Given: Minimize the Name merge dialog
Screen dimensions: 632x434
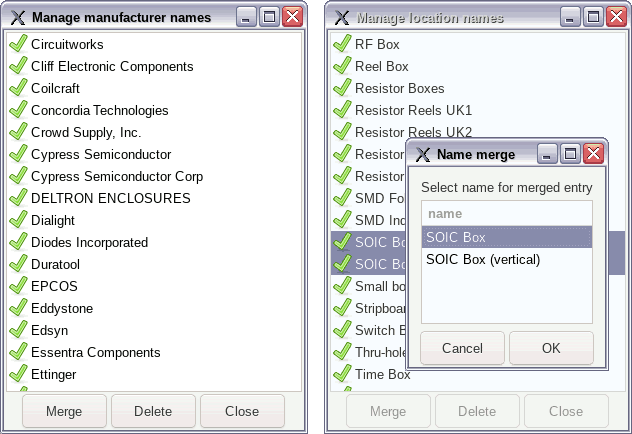Looking at the screenshot, I should [547, 154].
